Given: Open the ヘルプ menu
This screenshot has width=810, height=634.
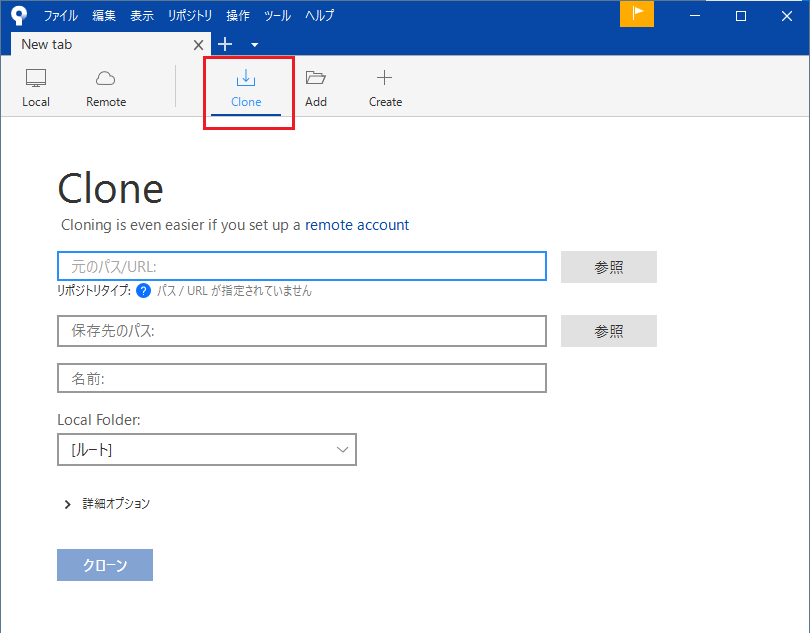Looking at the screenshot, I should (x=319, y=16).
